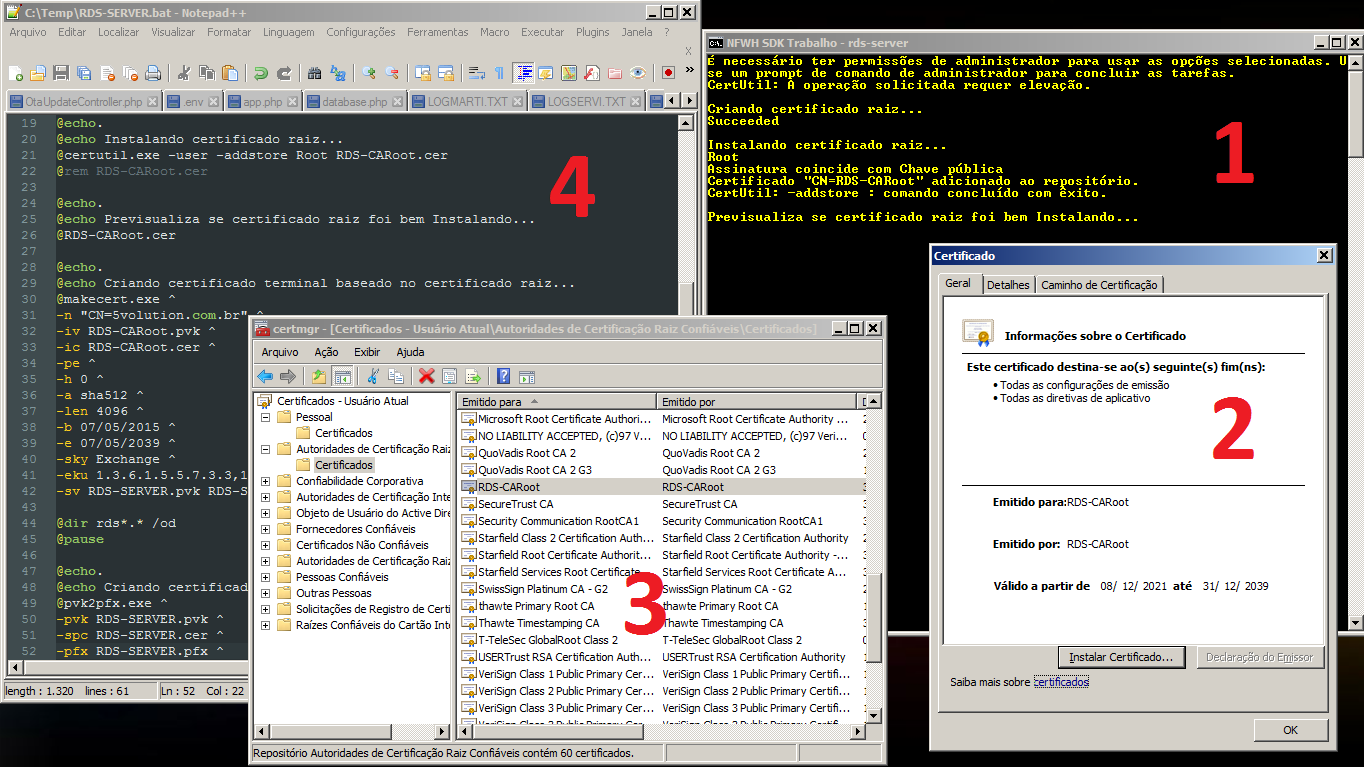This screenshot has height=768, width=1364.
Task: Click the Save file icon in Notepad++
Action: 60,73
